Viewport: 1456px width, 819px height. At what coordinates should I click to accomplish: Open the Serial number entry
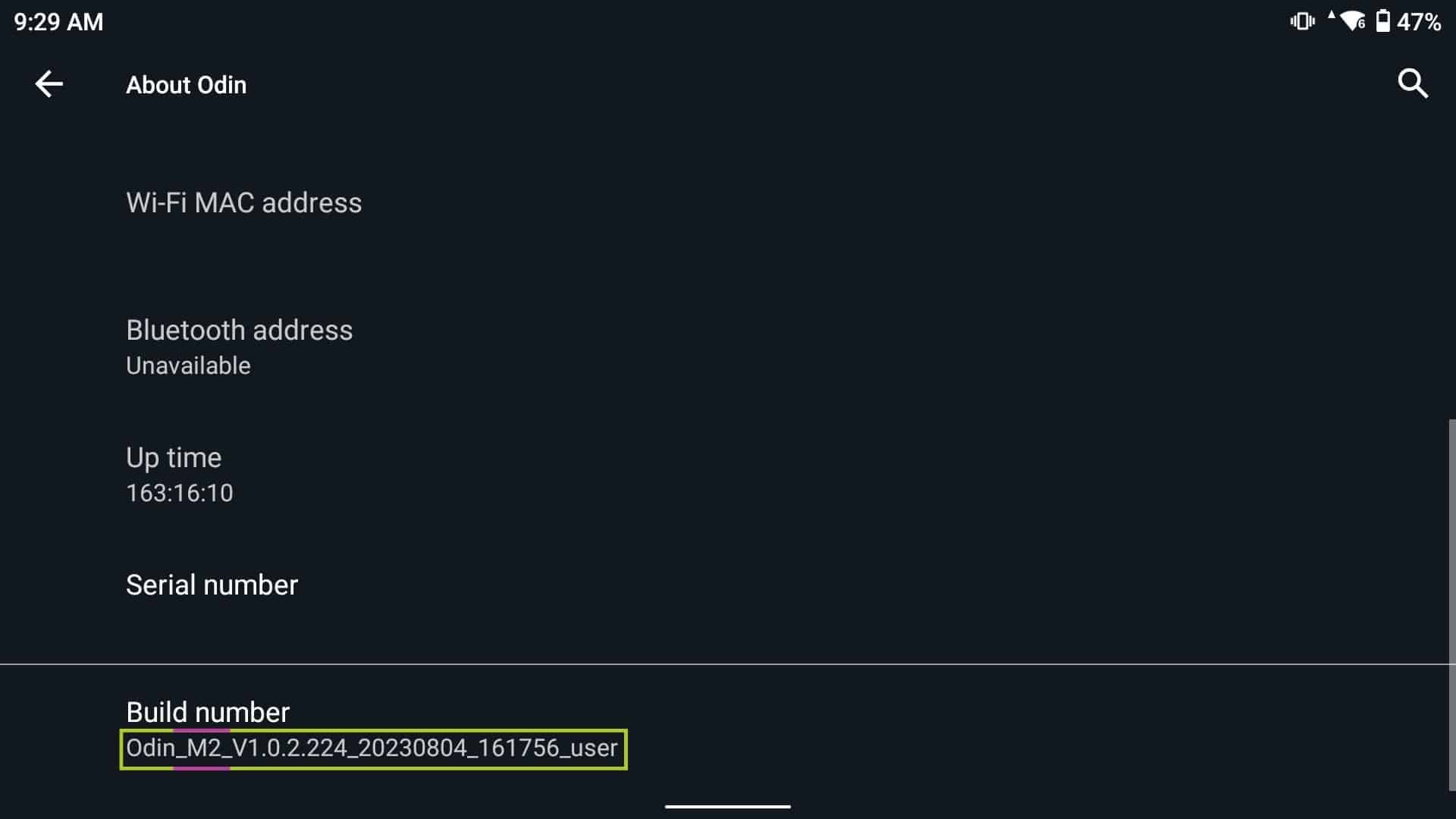tap(212, 585)
